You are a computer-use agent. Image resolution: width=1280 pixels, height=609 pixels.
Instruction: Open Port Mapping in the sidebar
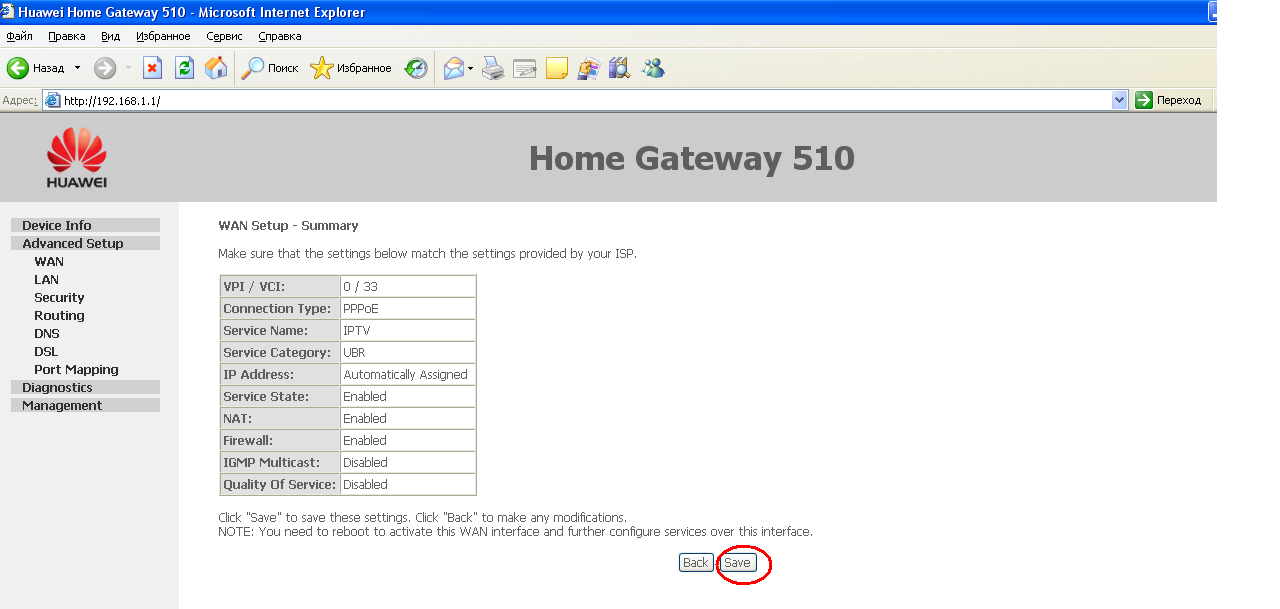pos(76,370)
